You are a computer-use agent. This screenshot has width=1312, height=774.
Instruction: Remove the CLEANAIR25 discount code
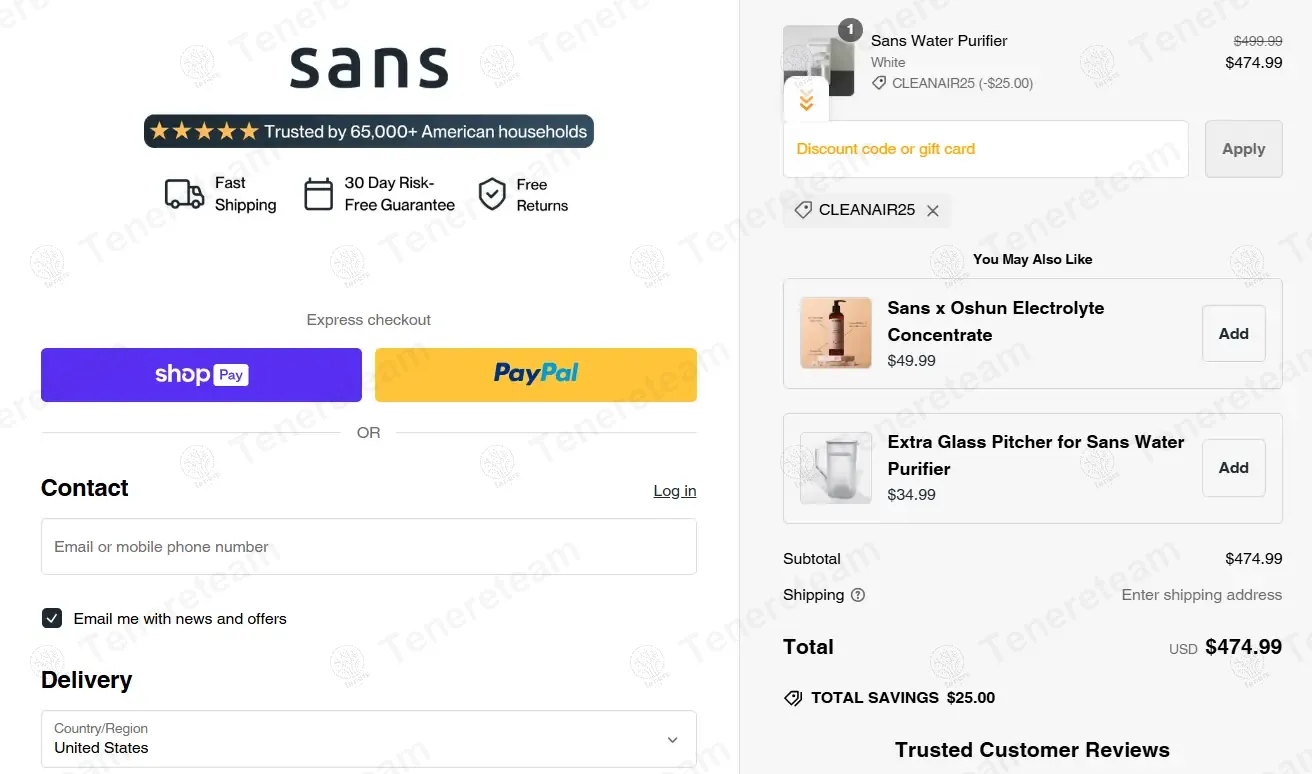tap(933, 210)
